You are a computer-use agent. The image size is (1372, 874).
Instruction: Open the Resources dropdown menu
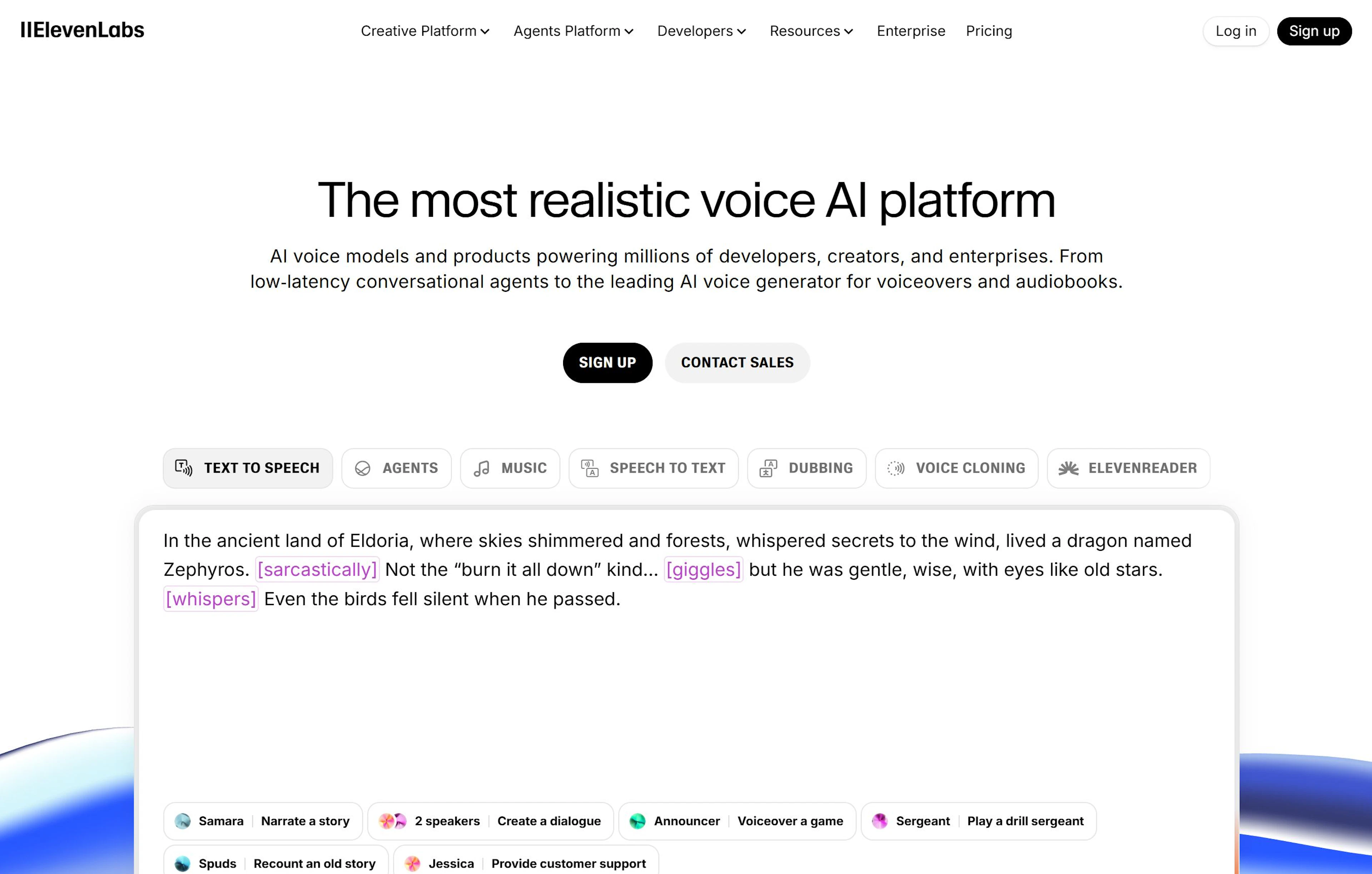(811, 31)
